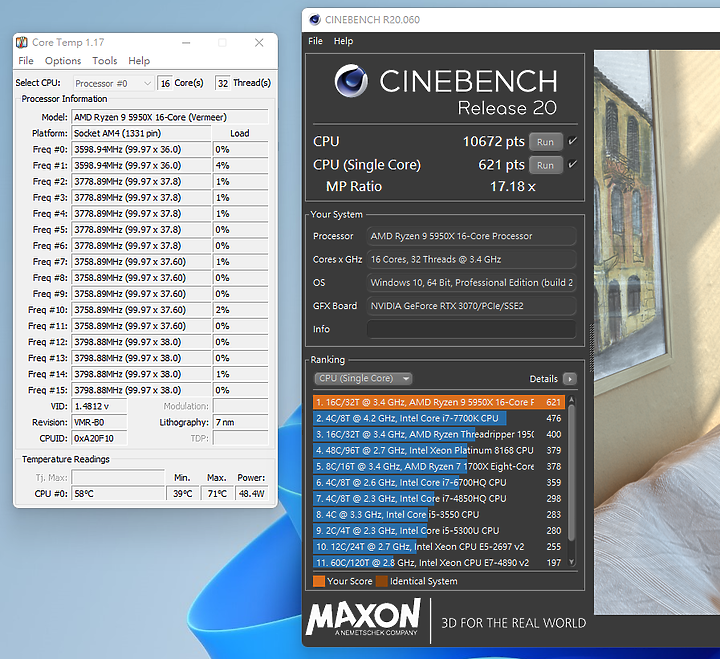Screen dimensions: 720x659
Task: Select ranking row 3 AMD Ryzen Threadripper
Action: (x=439, y=434)
